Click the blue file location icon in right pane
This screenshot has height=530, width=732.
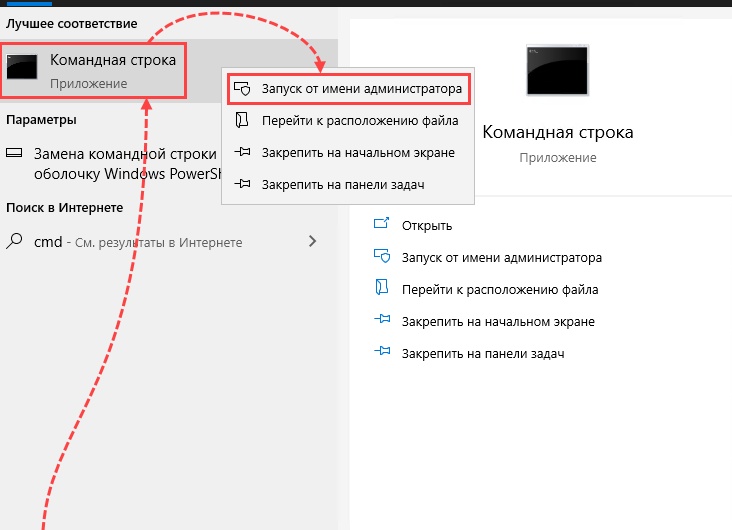tap(382, 287)
